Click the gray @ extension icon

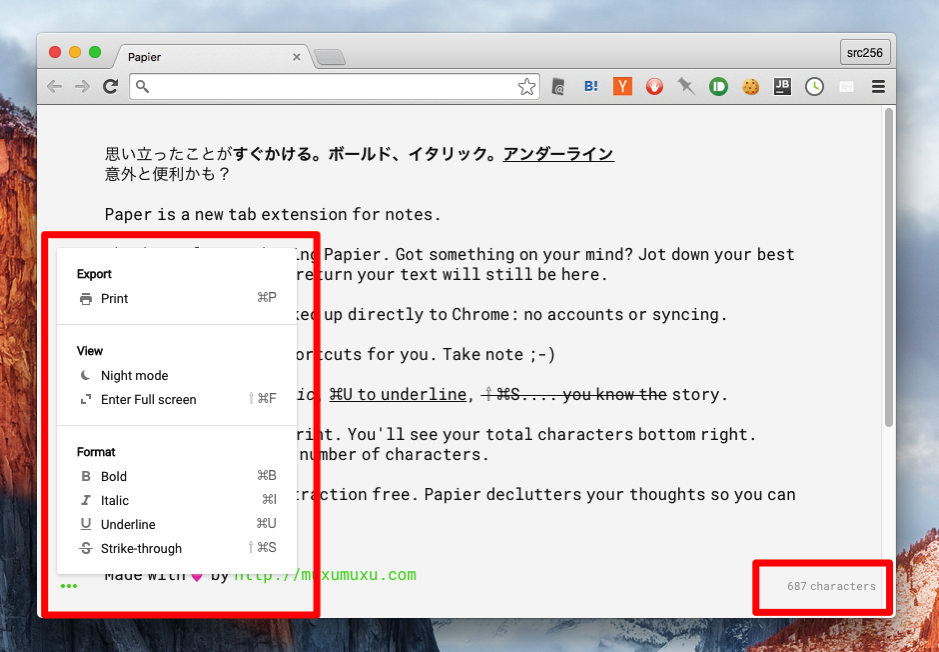(x=558, y=87)
